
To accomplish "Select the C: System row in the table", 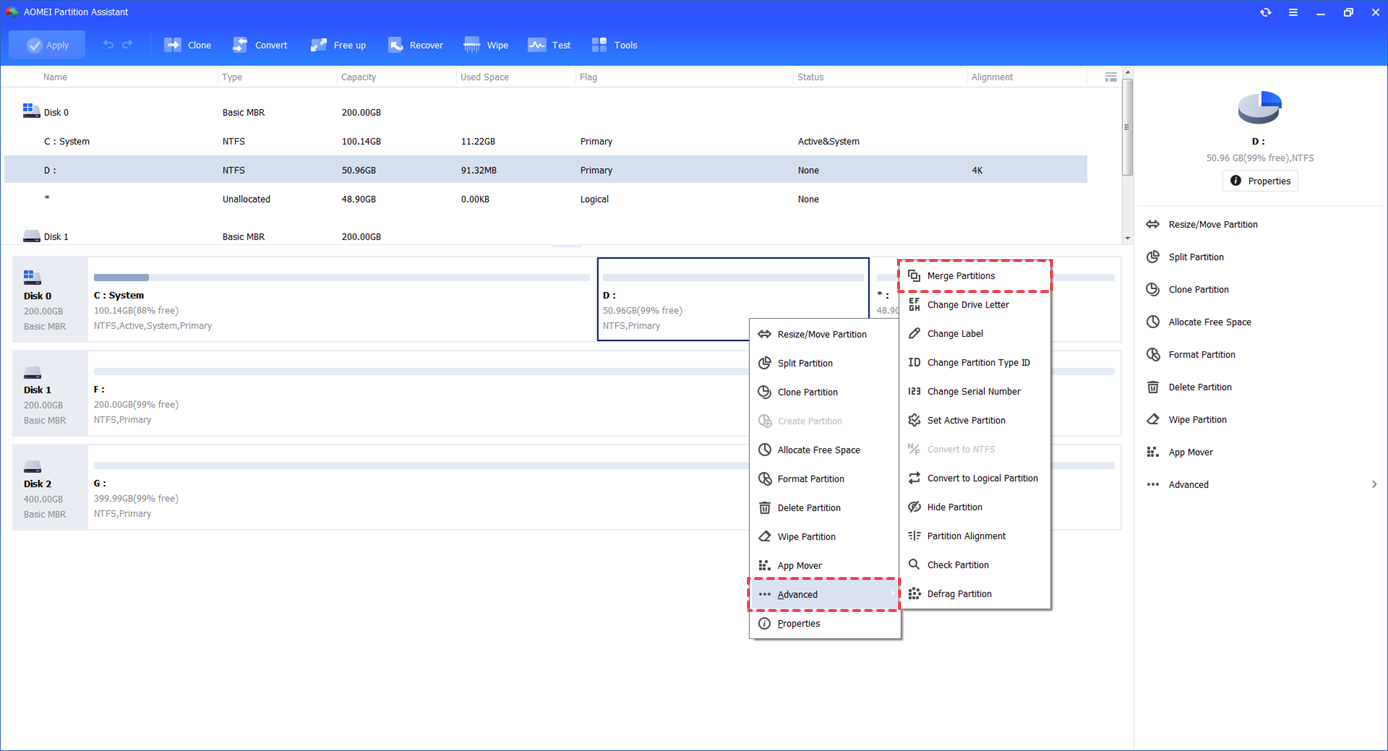I will 545,141.
